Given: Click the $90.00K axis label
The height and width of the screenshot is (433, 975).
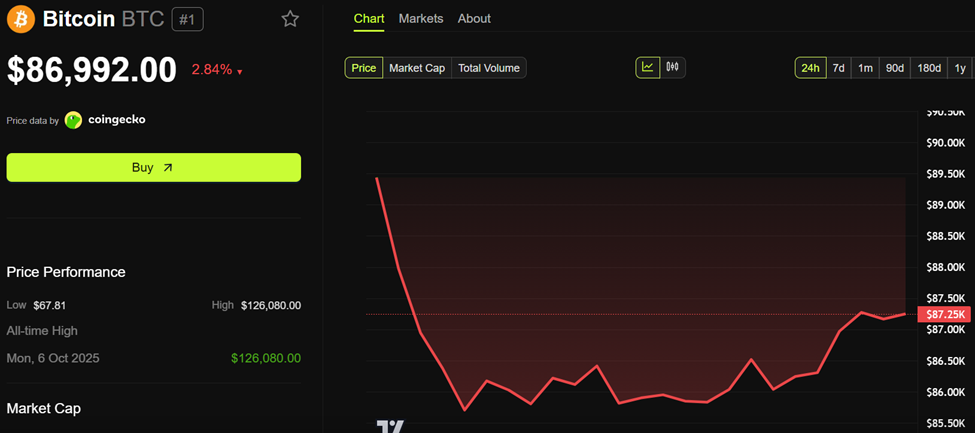Looking at the screenshot, I should (945, 143).
